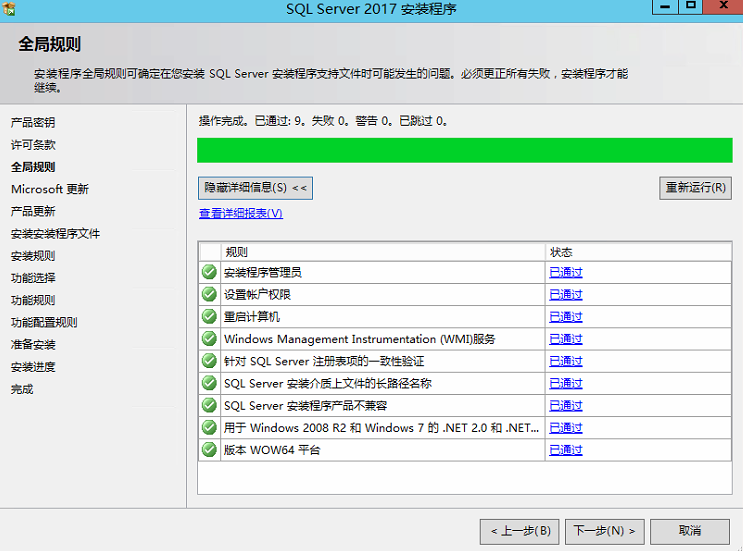Click green check icon for 长路径名称 row

209,383
